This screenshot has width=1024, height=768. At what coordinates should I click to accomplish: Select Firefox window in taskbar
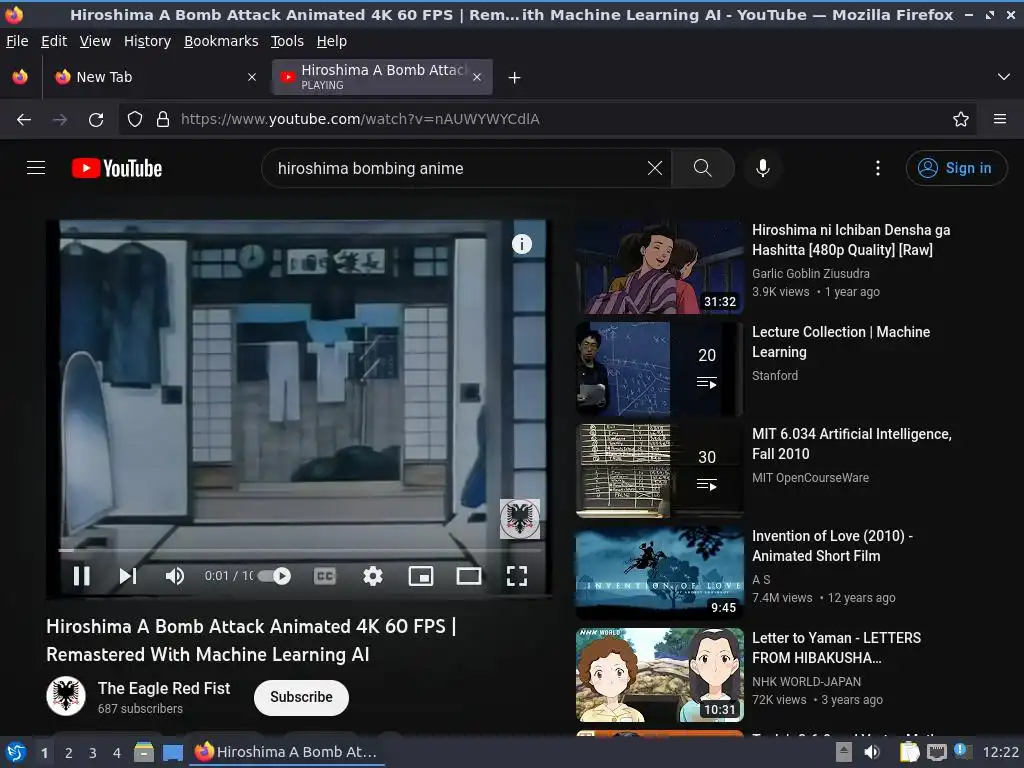(287, 752)
